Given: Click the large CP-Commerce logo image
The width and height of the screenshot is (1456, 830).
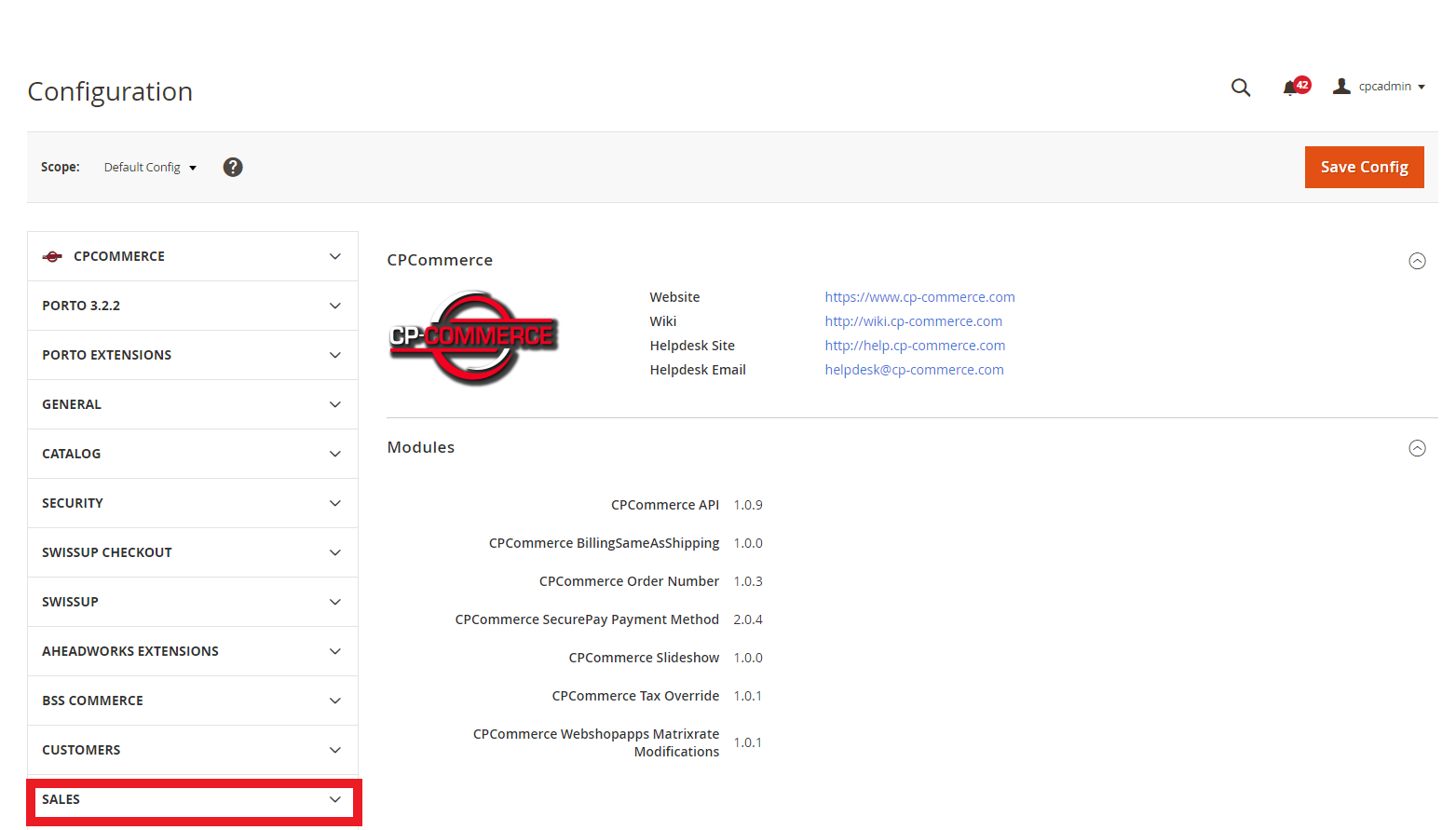Looking at the screenshot, I should (473, 337).
